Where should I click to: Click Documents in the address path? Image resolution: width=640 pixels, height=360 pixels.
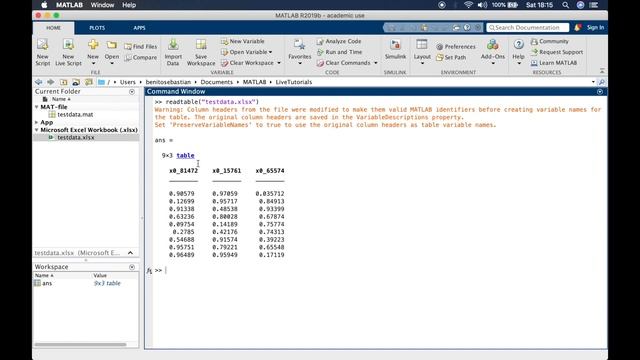tap(216, 82)
